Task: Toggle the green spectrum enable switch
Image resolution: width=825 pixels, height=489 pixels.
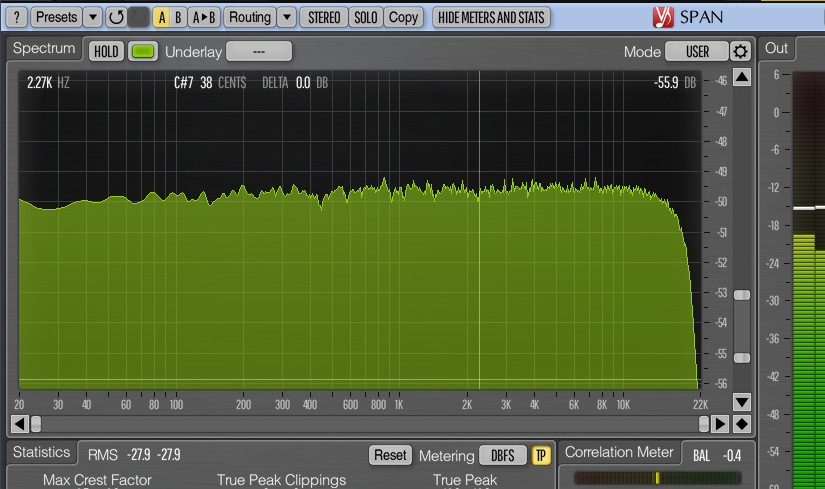Action: pos(143,52)
